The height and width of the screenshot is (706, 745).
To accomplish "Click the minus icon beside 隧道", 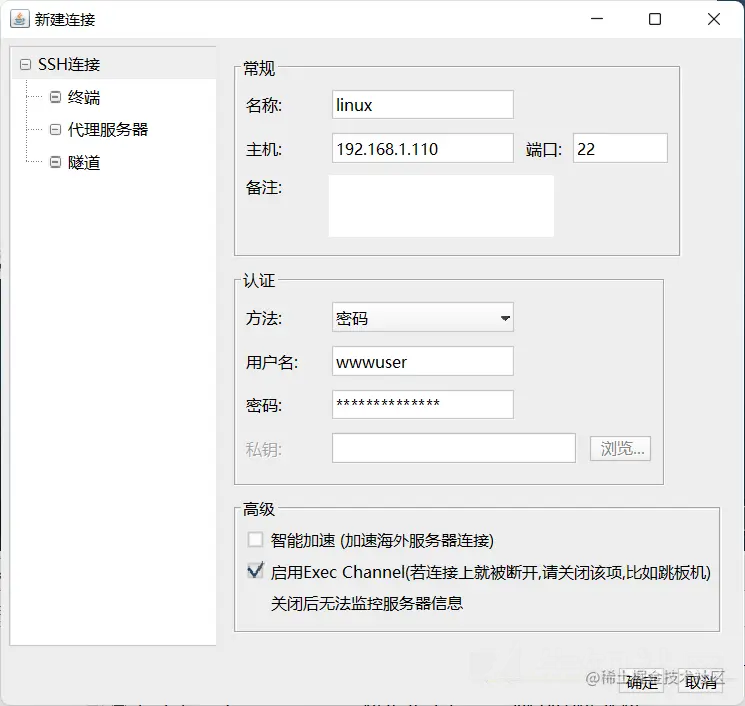I will coord(56,162).
